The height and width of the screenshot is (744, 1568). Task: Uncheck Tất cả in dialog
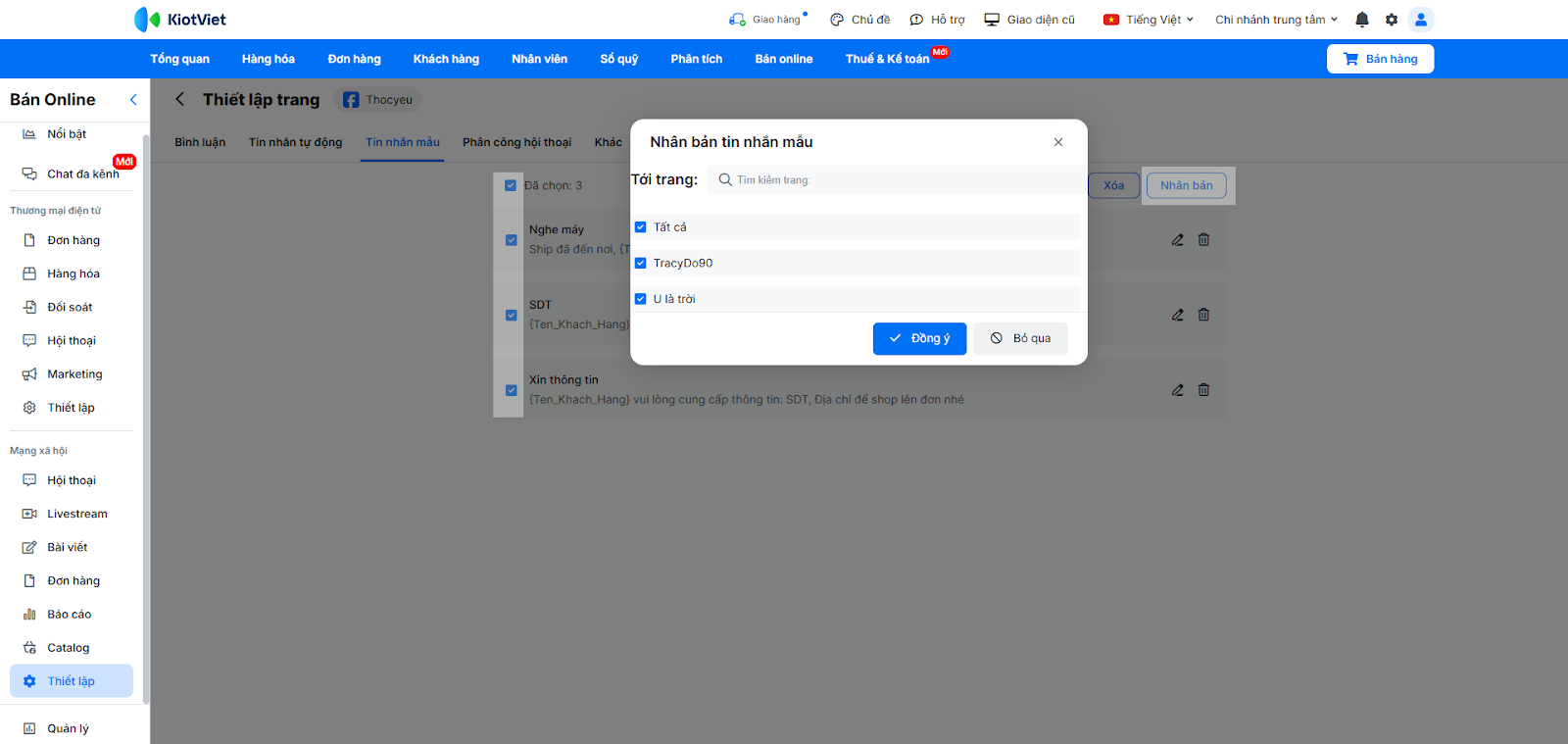(641, 227)
